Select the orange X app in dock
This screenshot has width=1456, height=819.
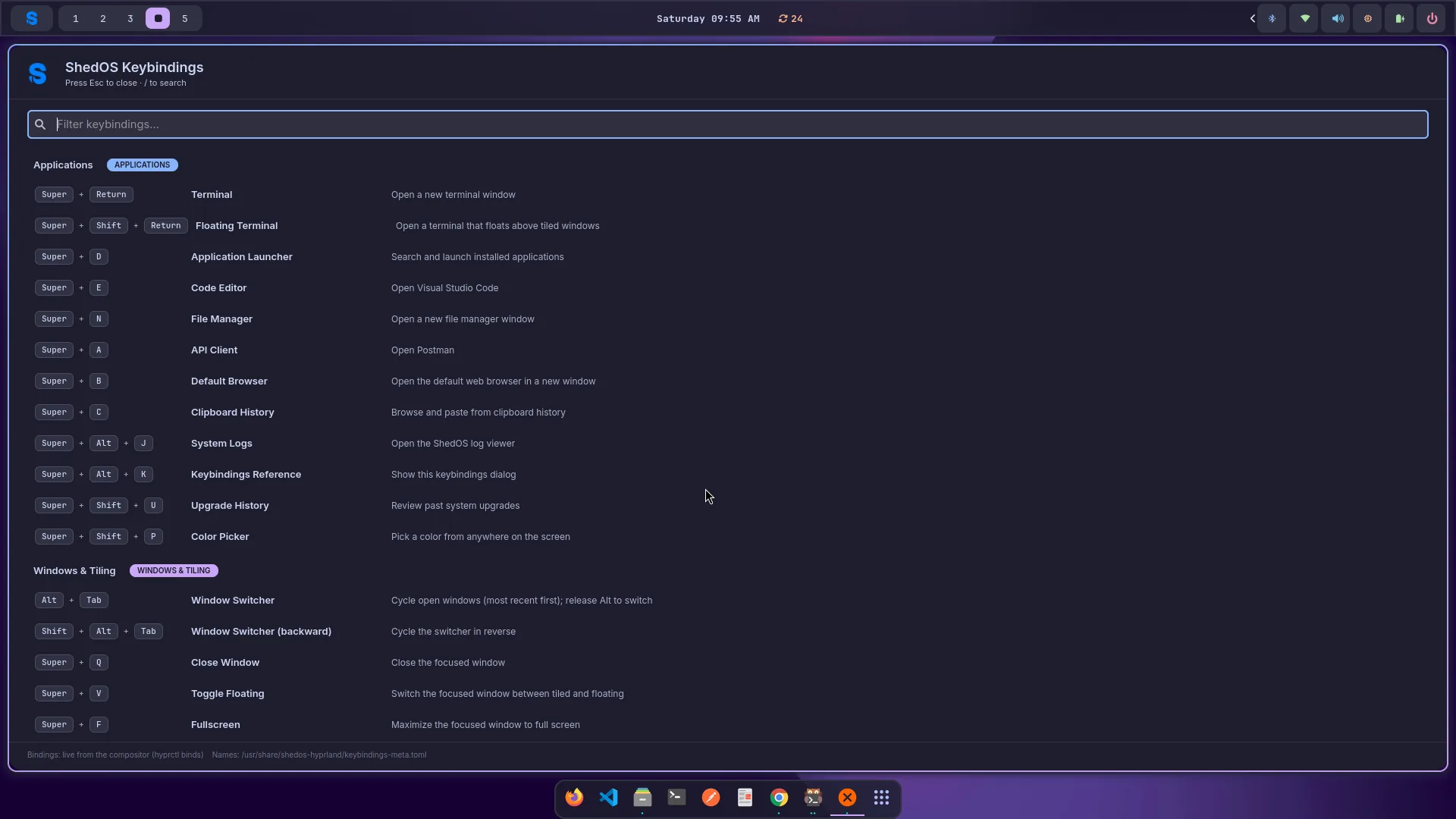tap(847, 797)
